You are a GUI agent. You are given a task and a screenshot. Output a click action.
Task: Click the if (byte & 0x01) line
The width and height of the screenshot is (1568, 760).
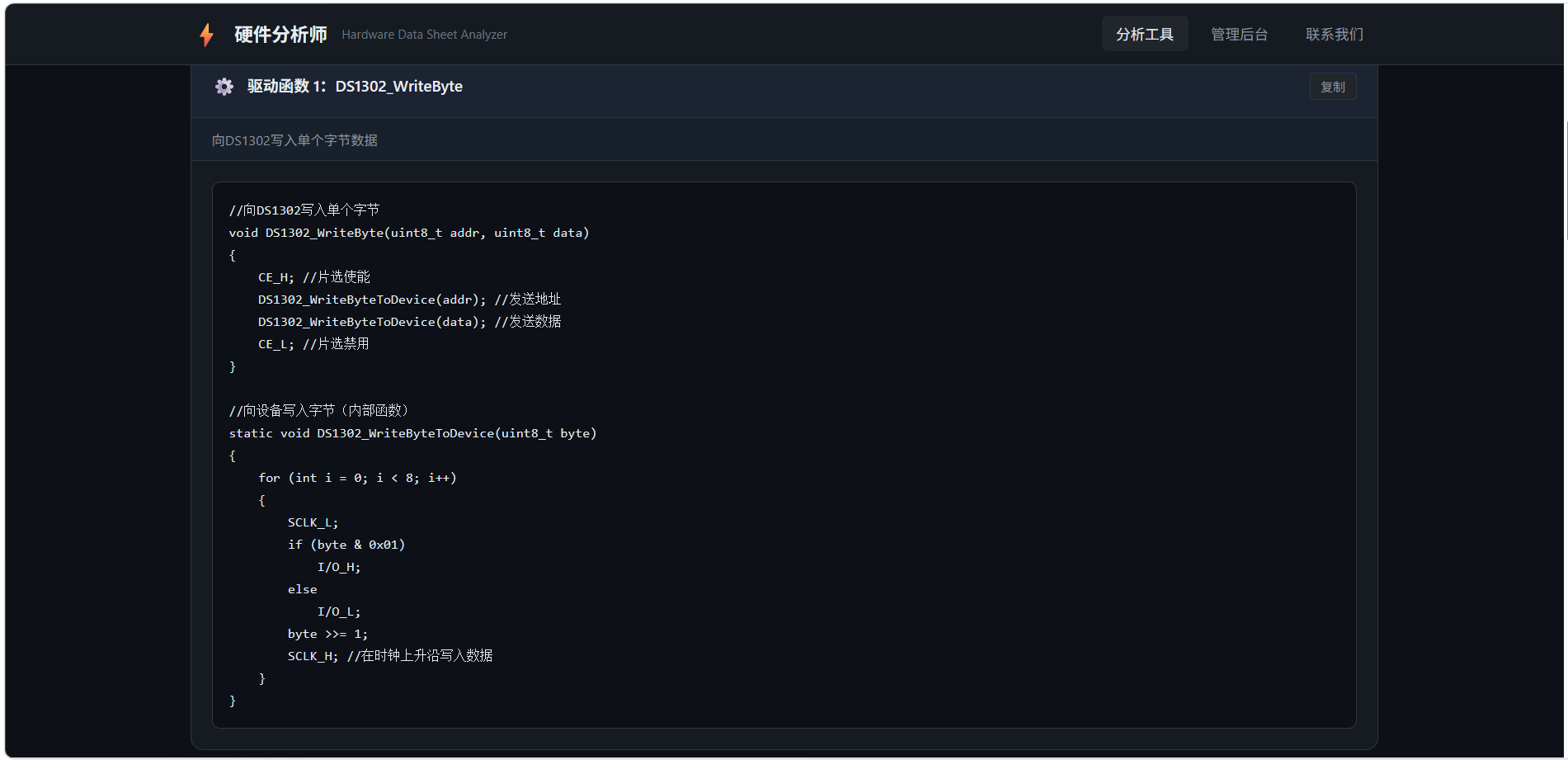[x=346, y=545]
